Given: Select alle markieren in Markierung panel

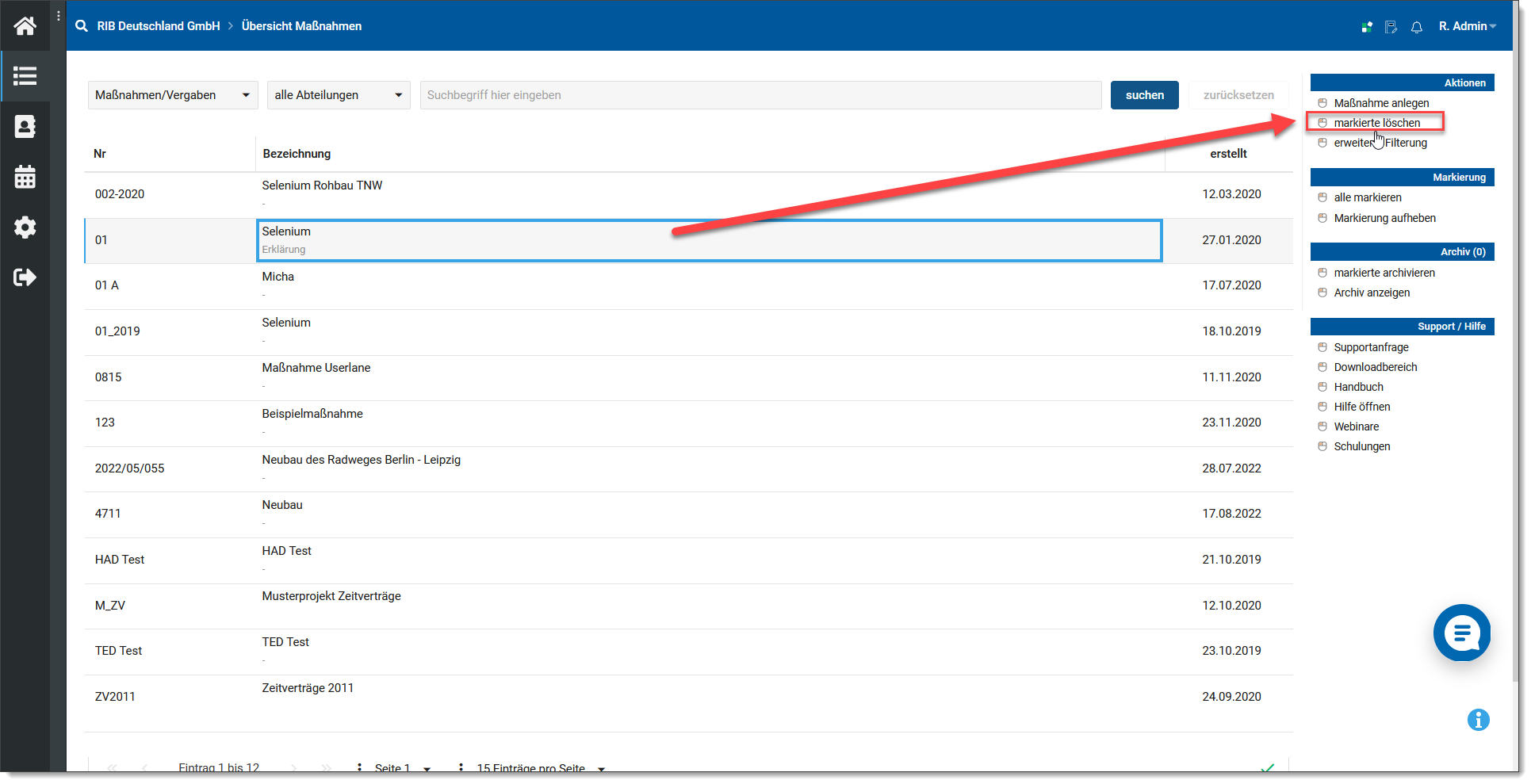Looking at the screenshot, I should click(1367, 197).
